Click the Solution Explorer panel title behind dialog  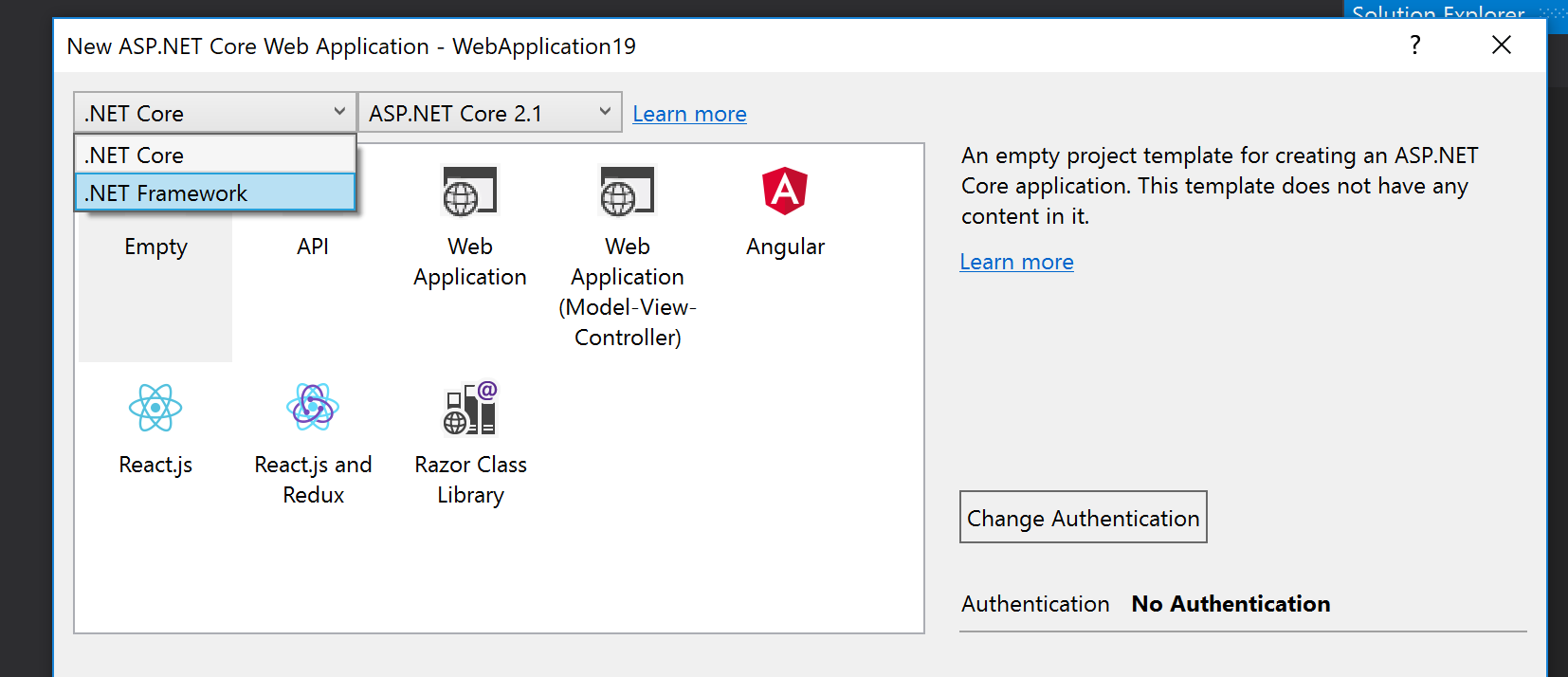[x=1438, y=12]
